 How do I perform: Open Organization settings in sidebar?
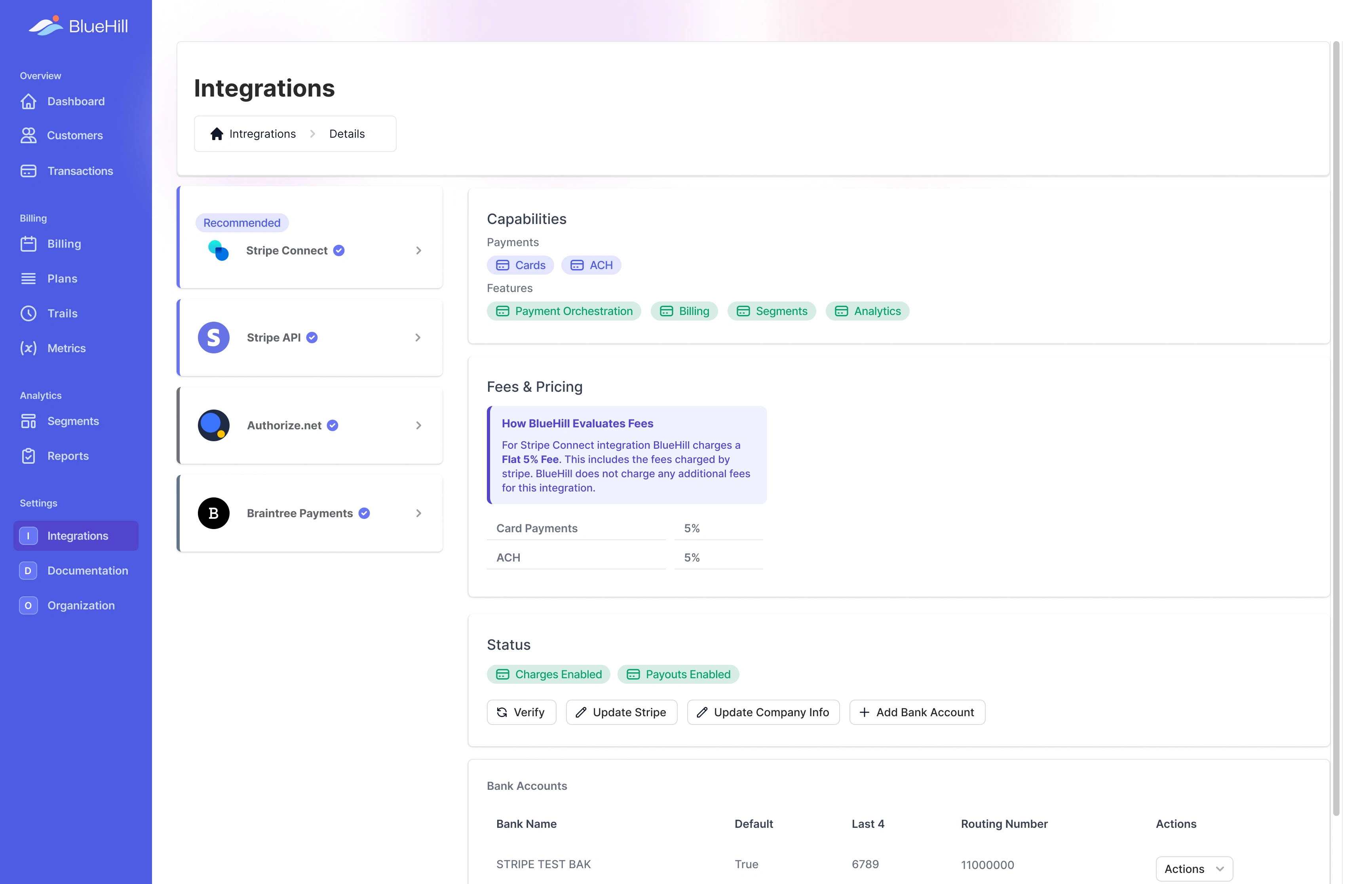point(76,605)
